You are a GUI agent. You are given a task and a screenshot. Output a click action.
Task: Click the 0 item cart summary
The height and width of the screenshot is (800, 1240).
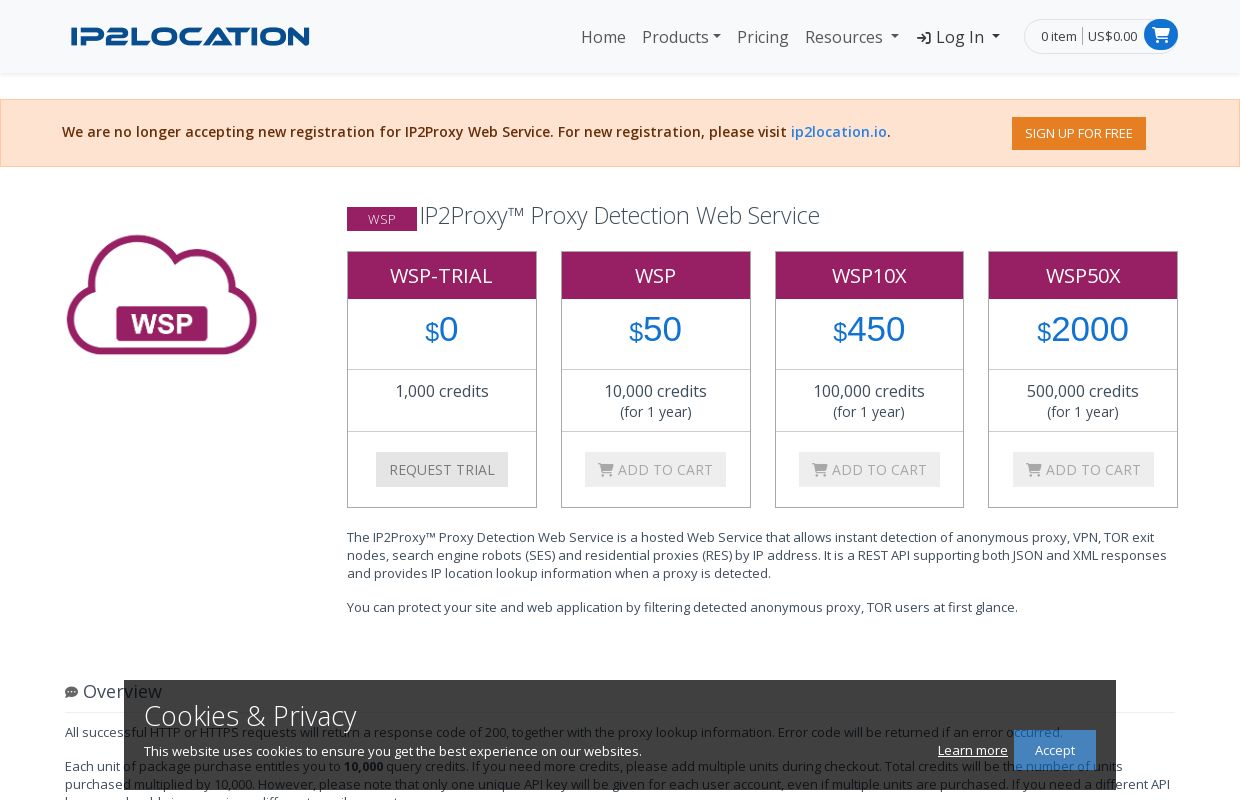[1059, 36]
